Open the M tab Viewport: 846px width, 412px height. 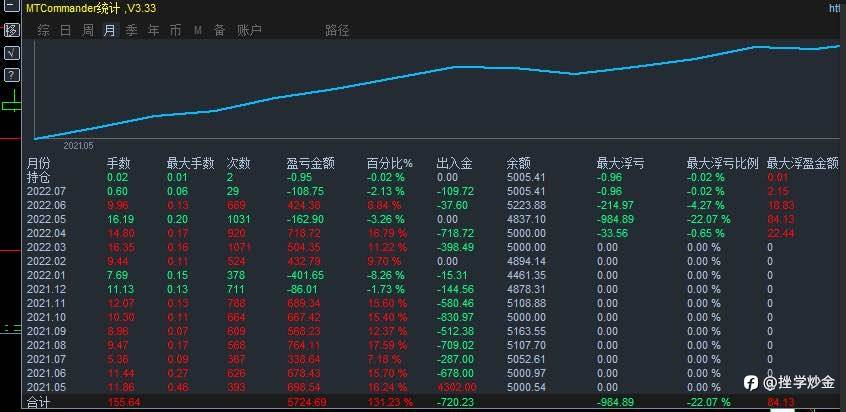(197, 31)
